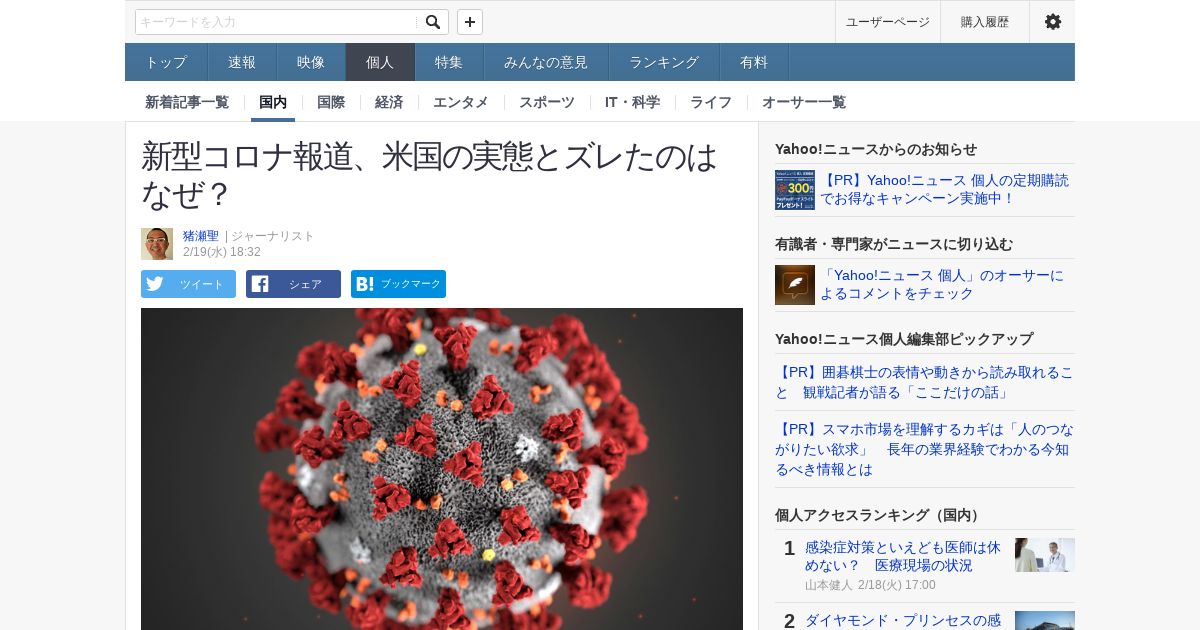Click the article headline 新型コロナ報道
This screenshot has height=630, width=1200.
tap(430, 174)
